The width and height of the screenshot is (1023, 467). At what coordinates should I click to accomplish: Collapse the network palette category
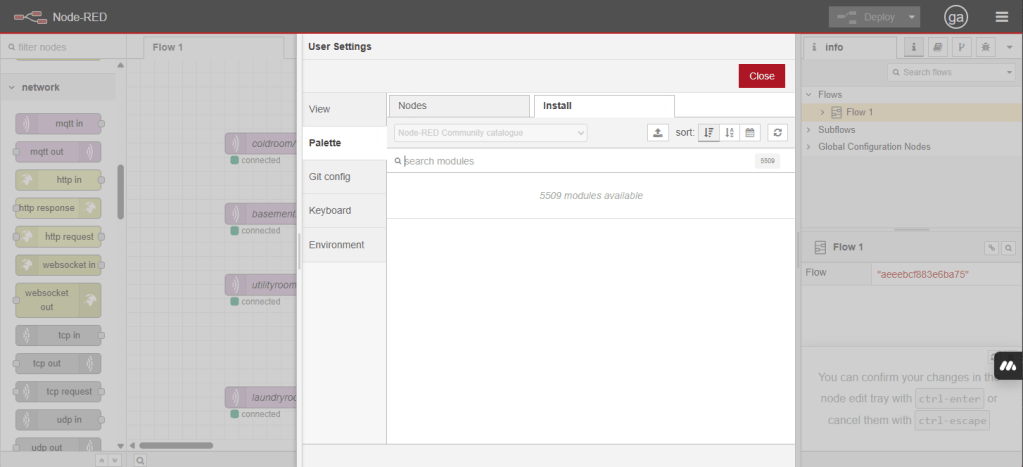pos(57,87)
